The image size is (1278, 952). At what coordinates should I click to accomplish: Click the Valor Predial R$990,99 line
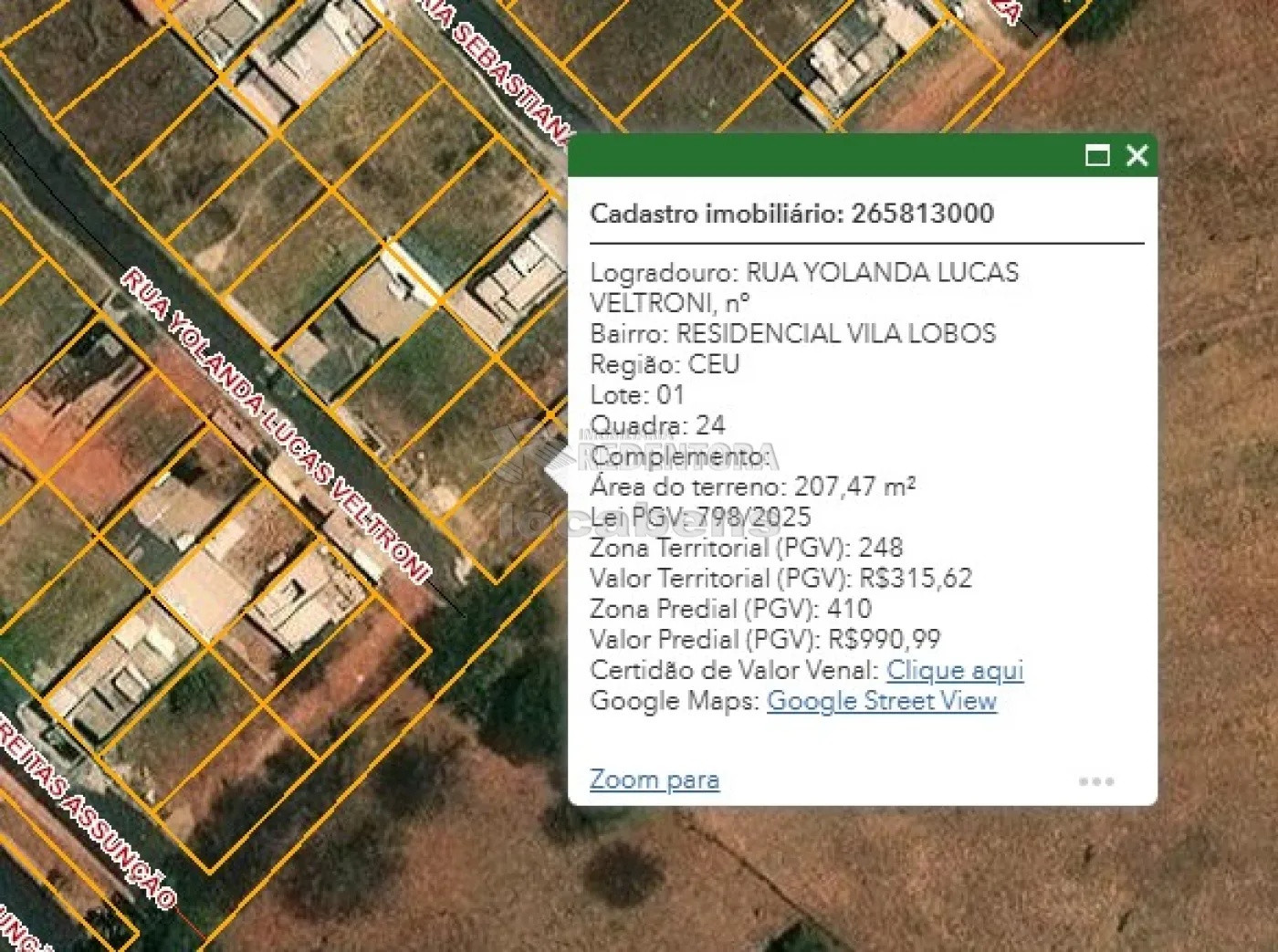pyautogui.click(x=765, y=640)
